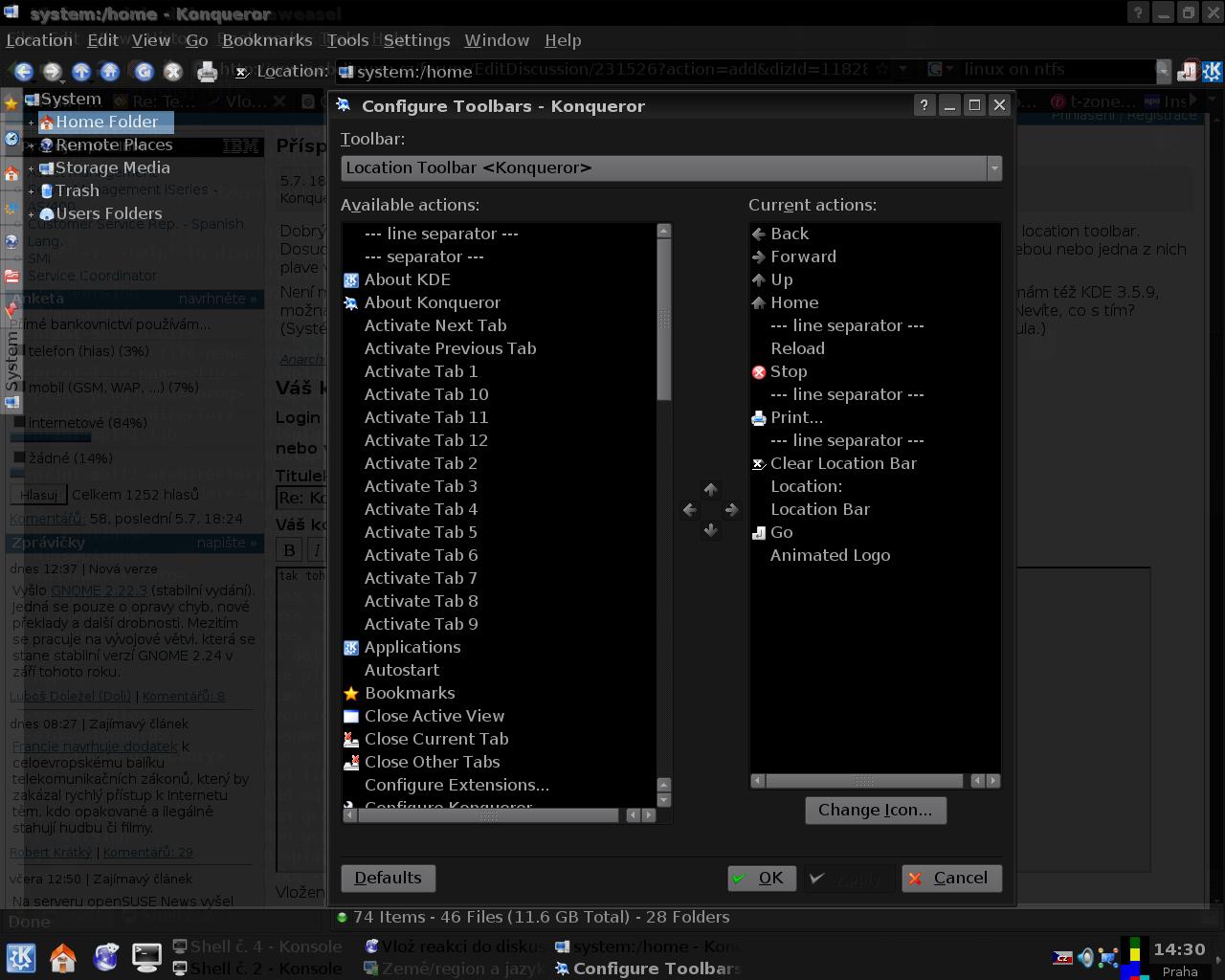
Task: Add the action with the right arrow button
Action: coord(731,510)
